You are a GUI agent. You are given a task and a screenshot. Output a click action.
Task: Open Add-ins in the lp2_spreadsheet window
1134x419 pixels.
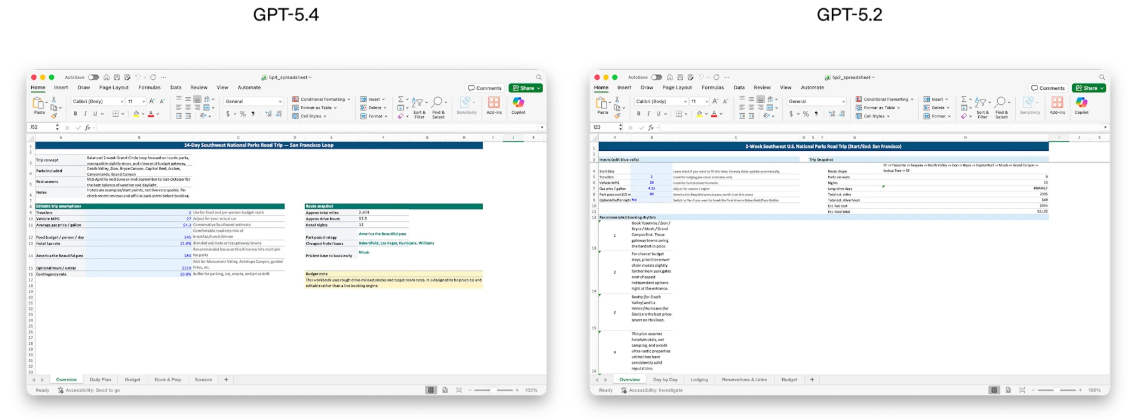1058,105
